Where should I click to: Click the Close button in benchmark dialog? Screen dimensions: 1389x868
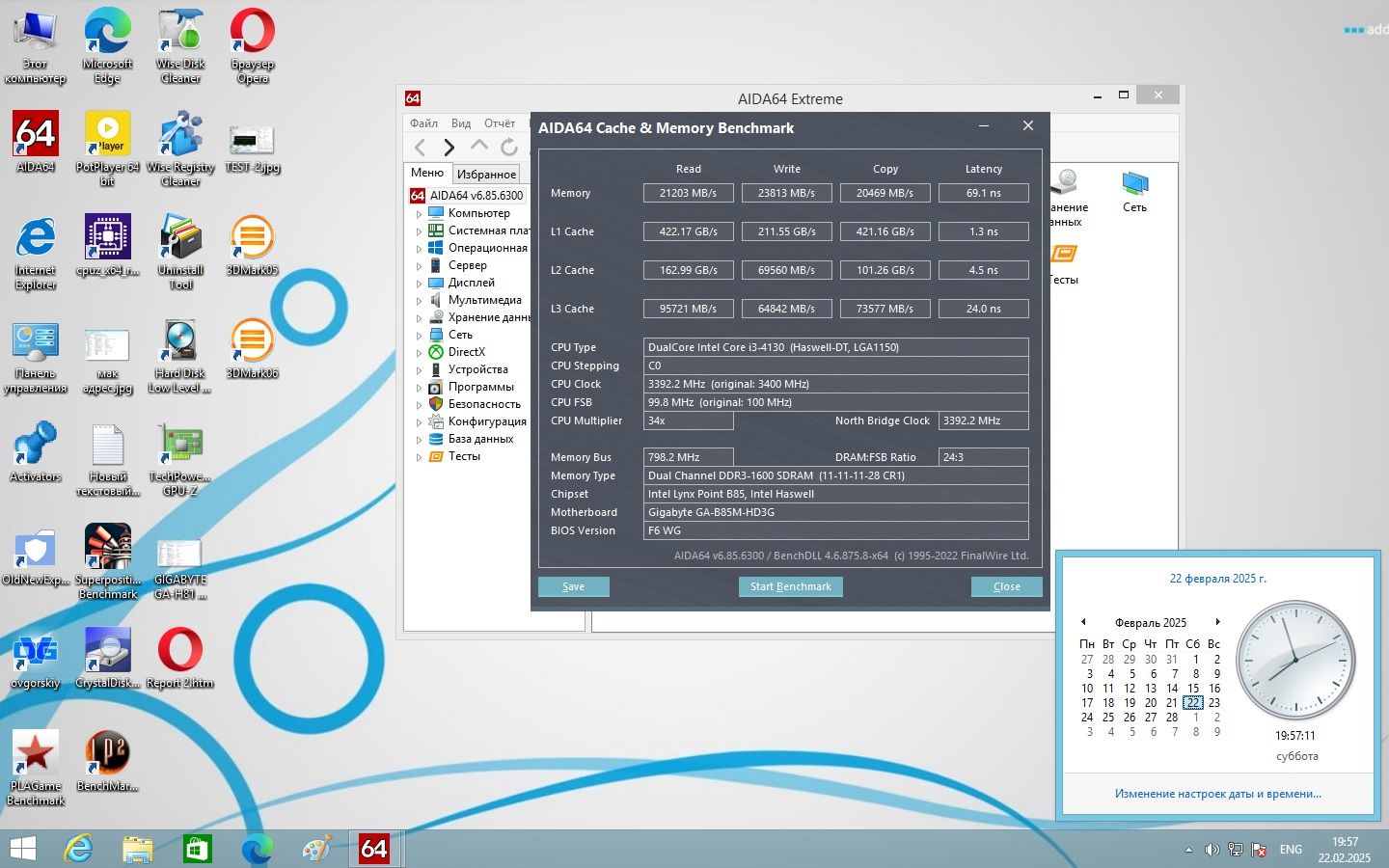coord(1006,586)
